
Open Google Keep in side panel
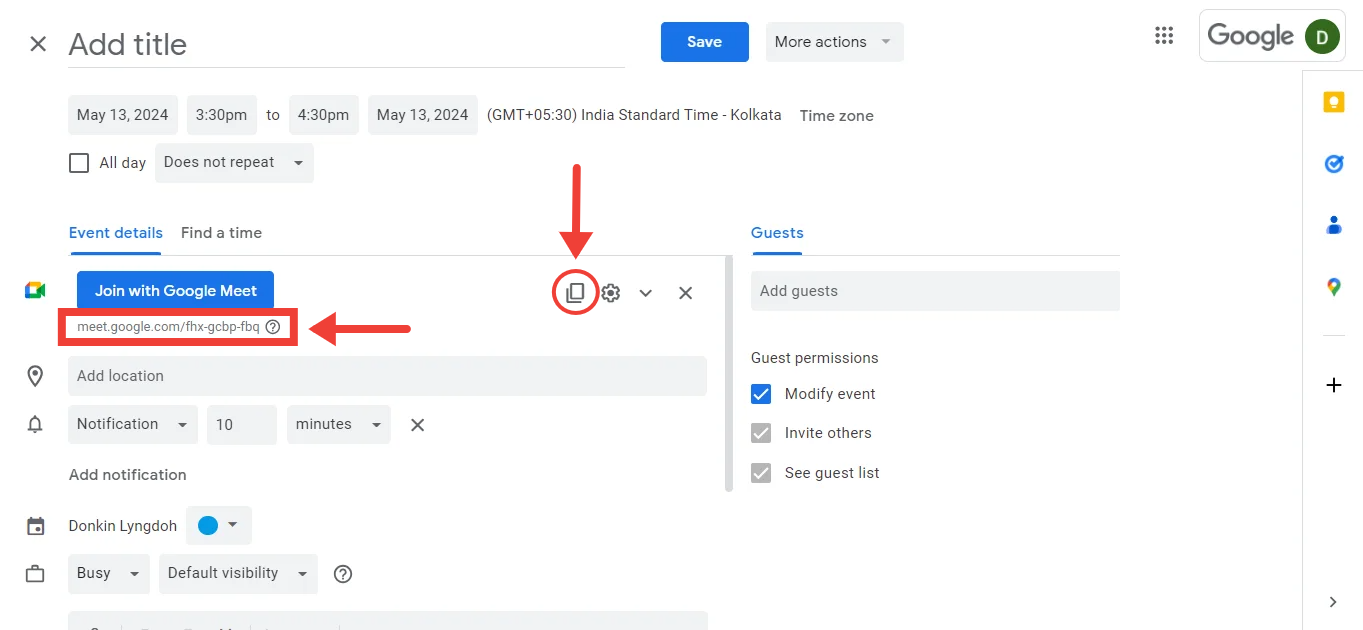pos(1333,103)
